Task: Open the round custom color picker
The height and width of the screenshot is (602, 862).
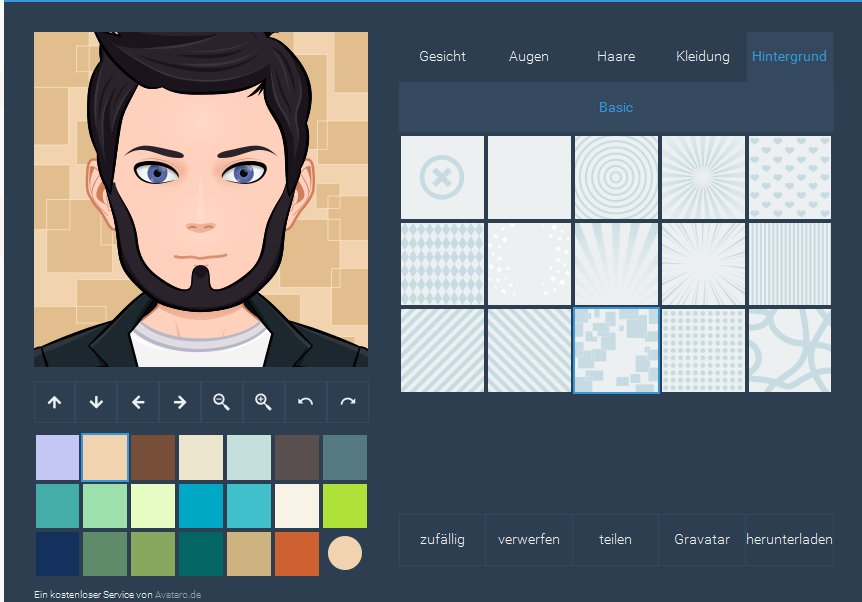Action: point(345,553)
